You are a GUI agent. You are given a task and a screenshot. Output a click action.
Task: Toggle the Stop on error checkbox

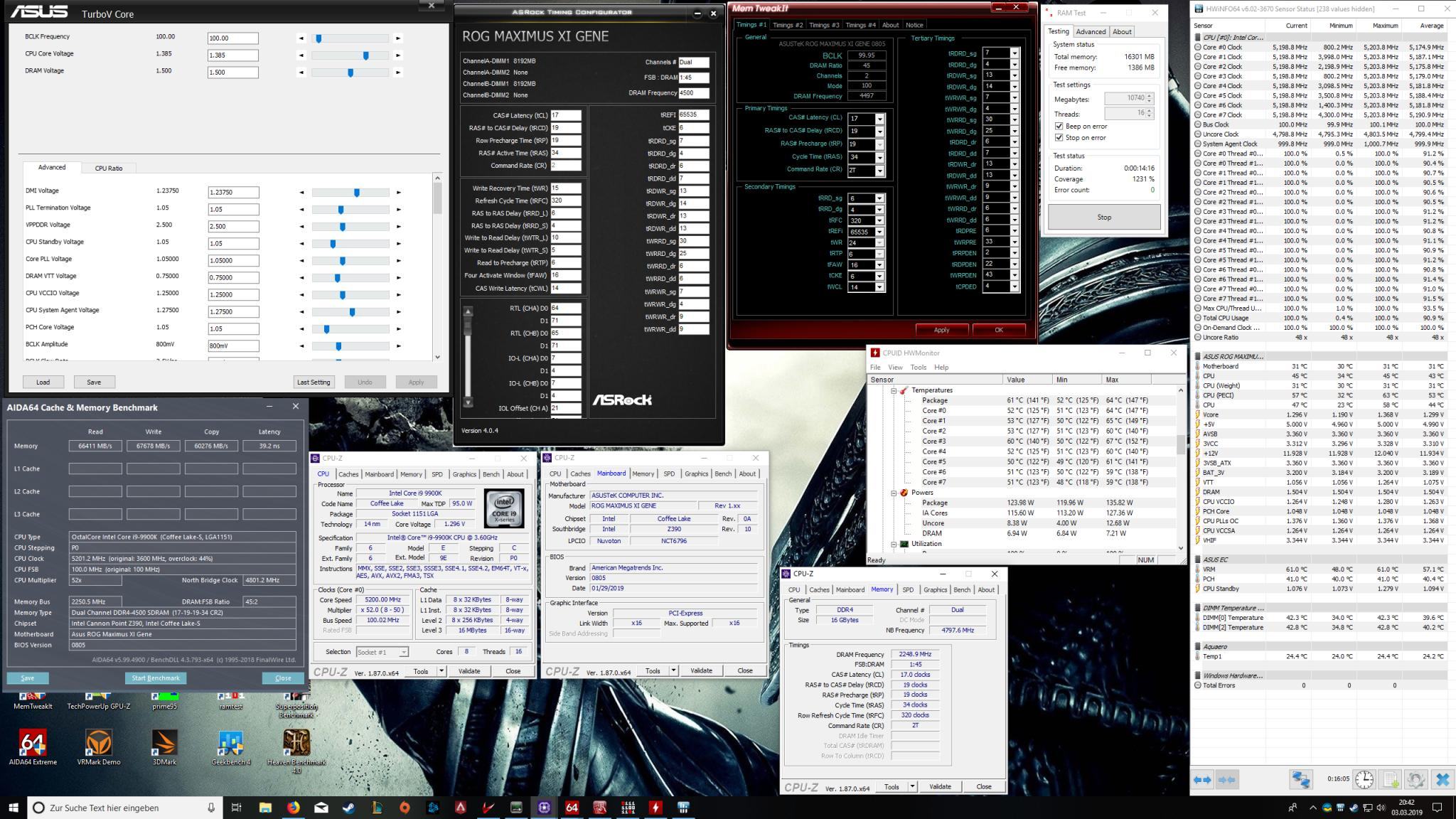[1059, 137]
